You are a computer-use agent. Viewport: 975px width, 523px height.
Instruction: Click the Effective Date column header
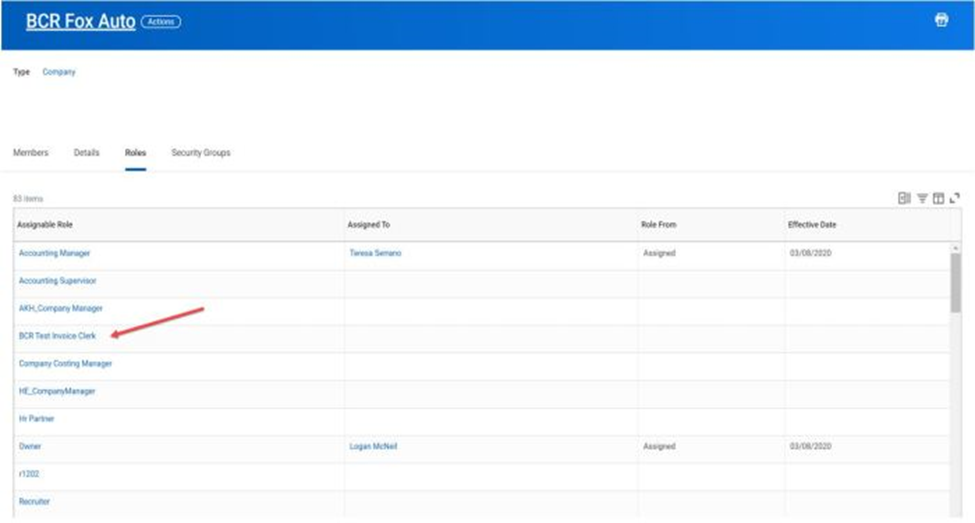pyautogui.click(x=811, y=225)
